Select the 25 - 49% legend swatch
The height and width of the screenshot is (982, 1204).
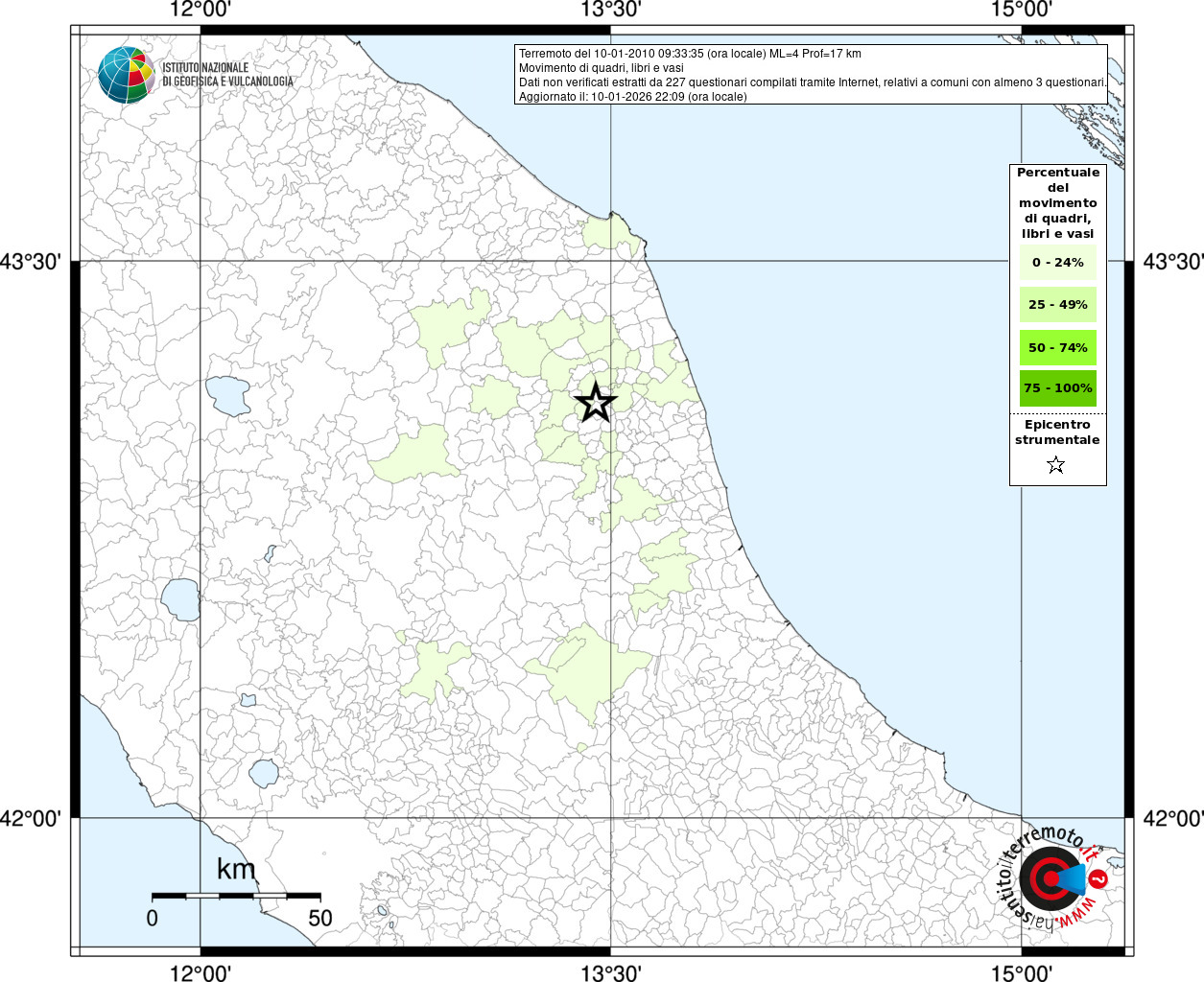pos(1057,305)
